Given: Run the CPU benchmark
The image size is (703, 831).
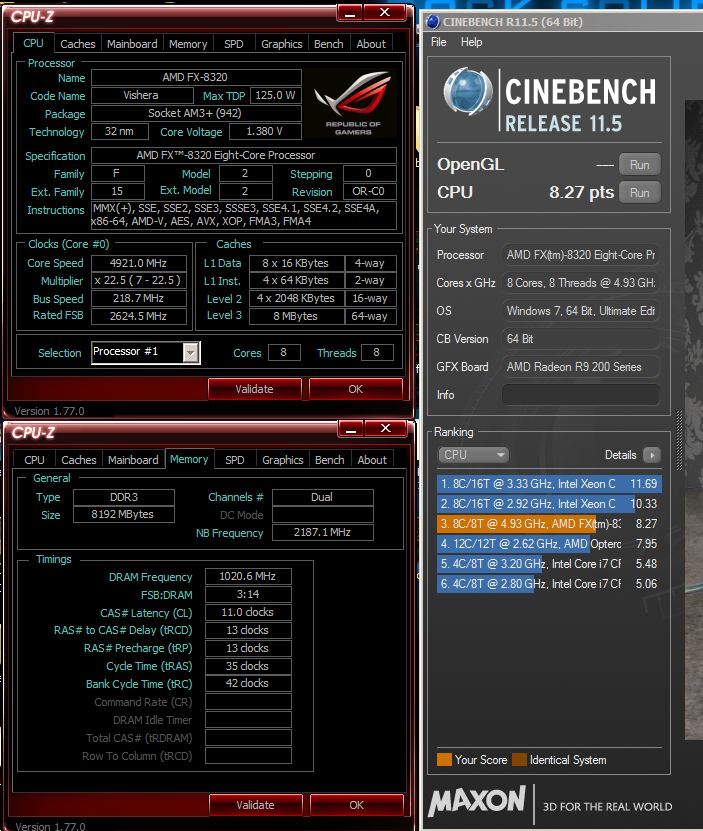Looking at the screenshot, I should coord(640,192).
